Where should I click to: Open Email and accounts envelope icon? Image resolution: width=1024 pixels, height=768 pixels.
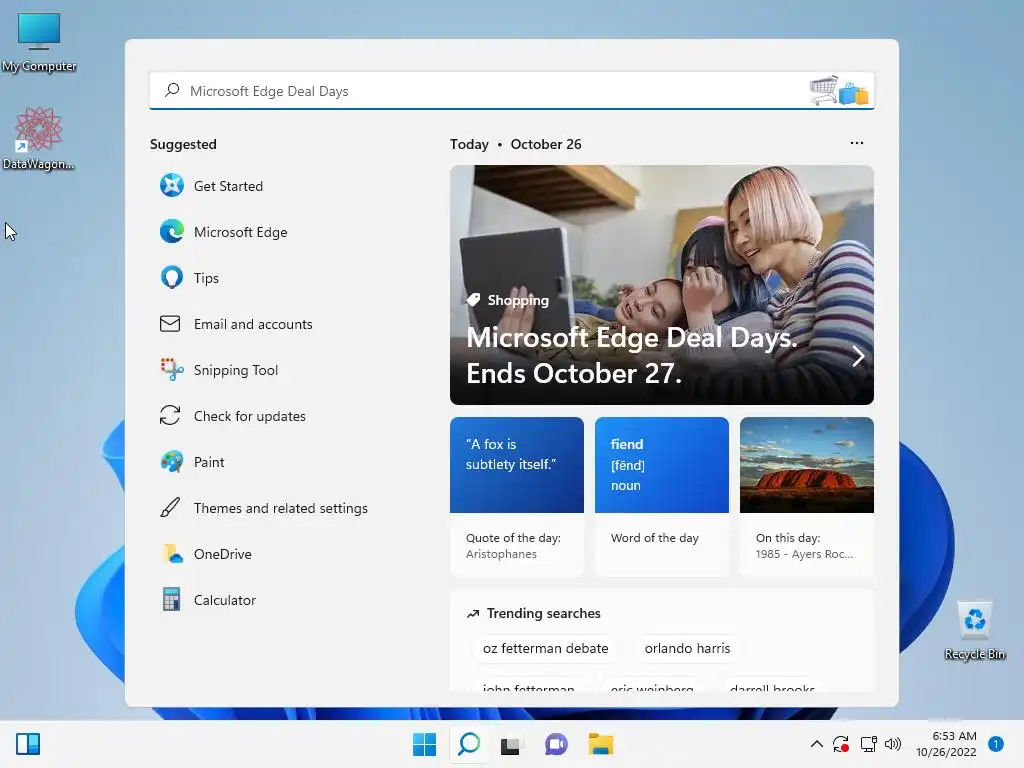(x=170, y=324)
